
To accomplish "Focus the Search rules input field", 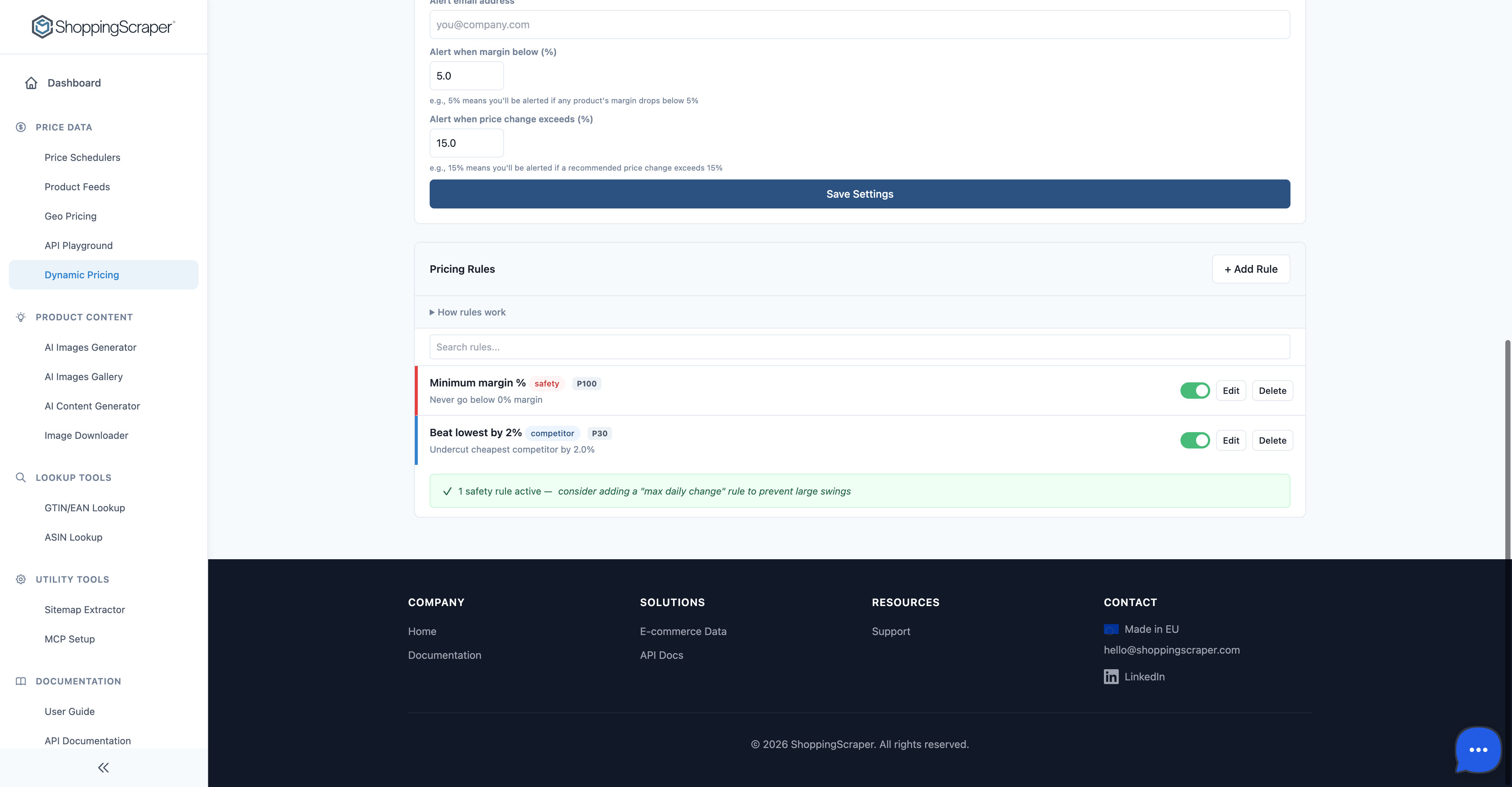I will pyautogui.click(x=859, y=347).
